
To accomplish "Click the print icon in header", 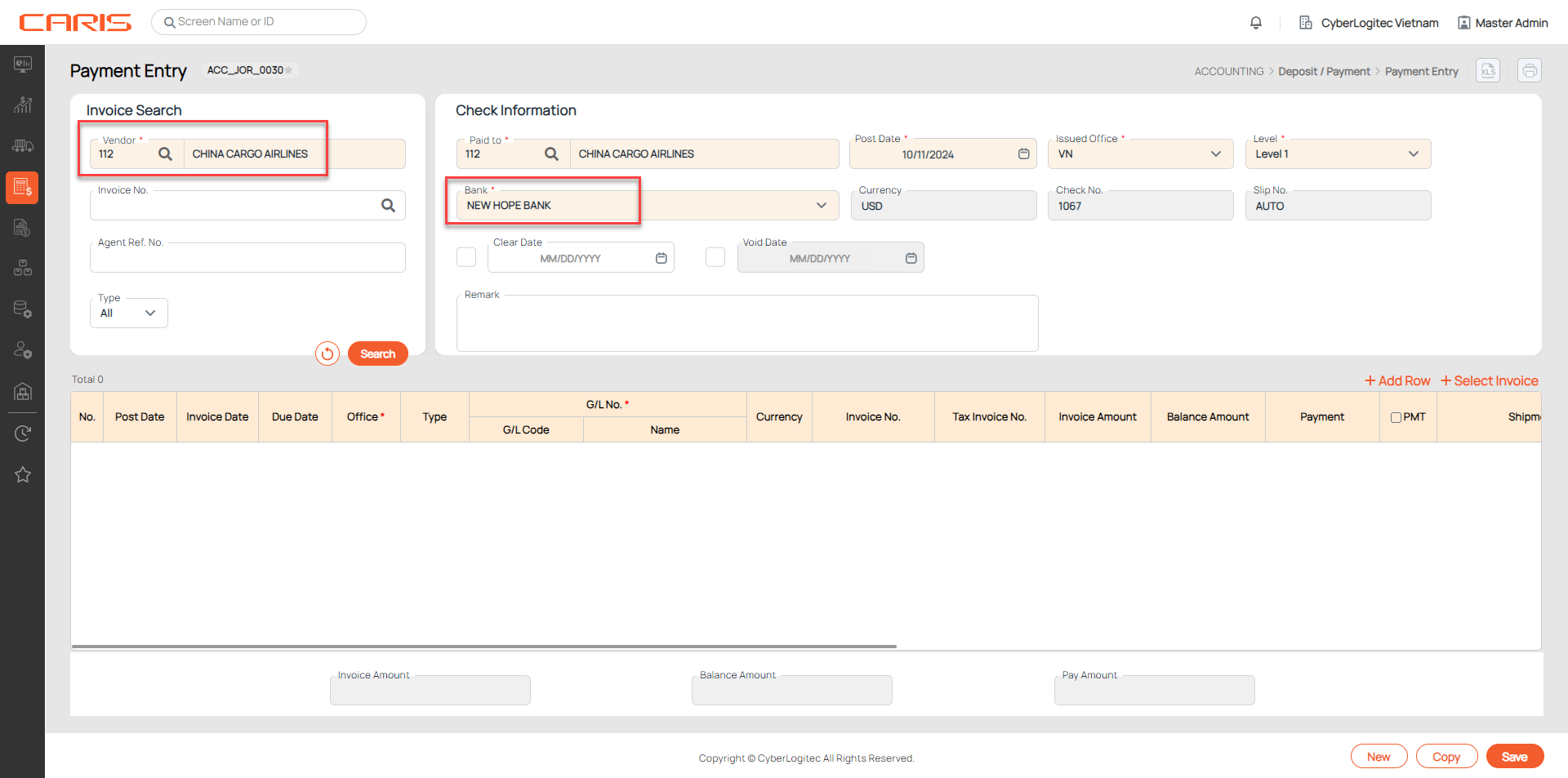I will click(1529, 71).
